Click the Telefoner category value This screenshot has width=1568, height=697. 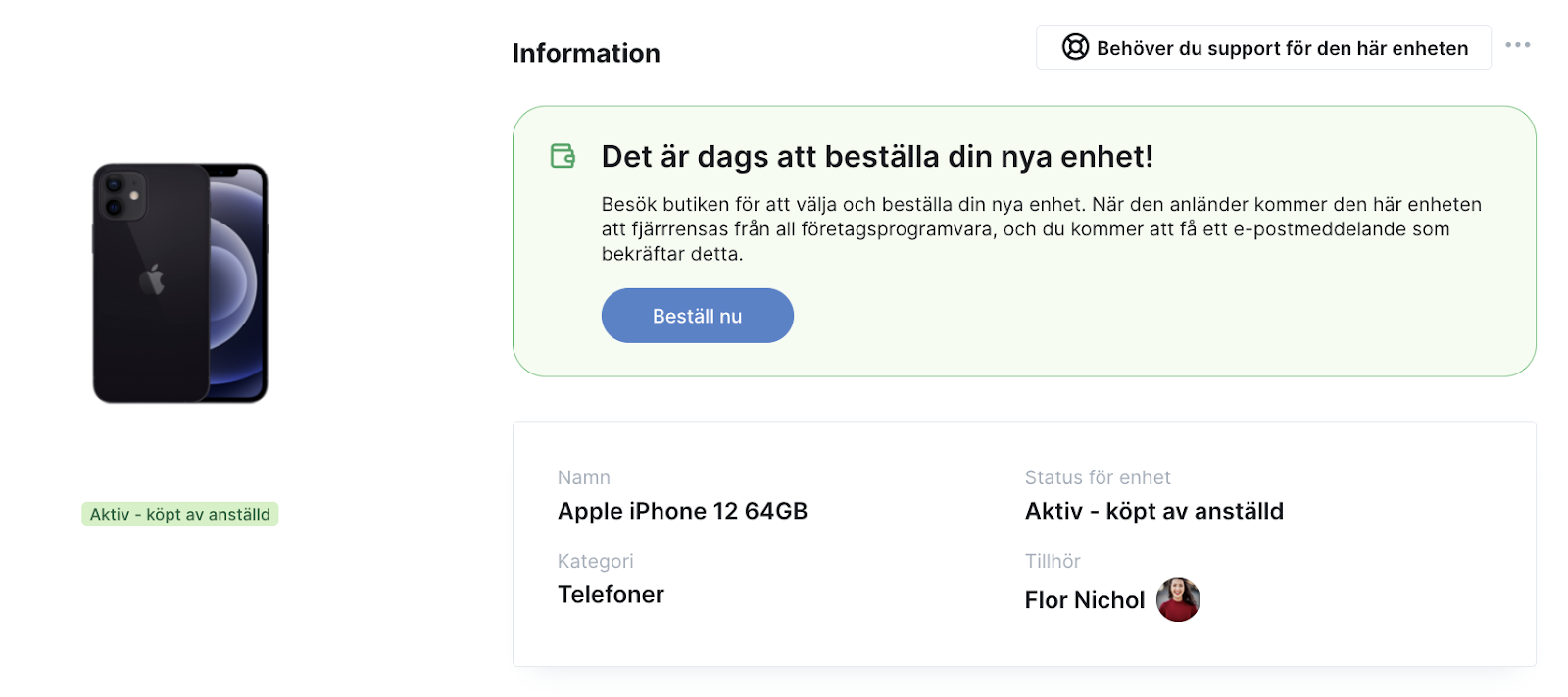point(611,594)
